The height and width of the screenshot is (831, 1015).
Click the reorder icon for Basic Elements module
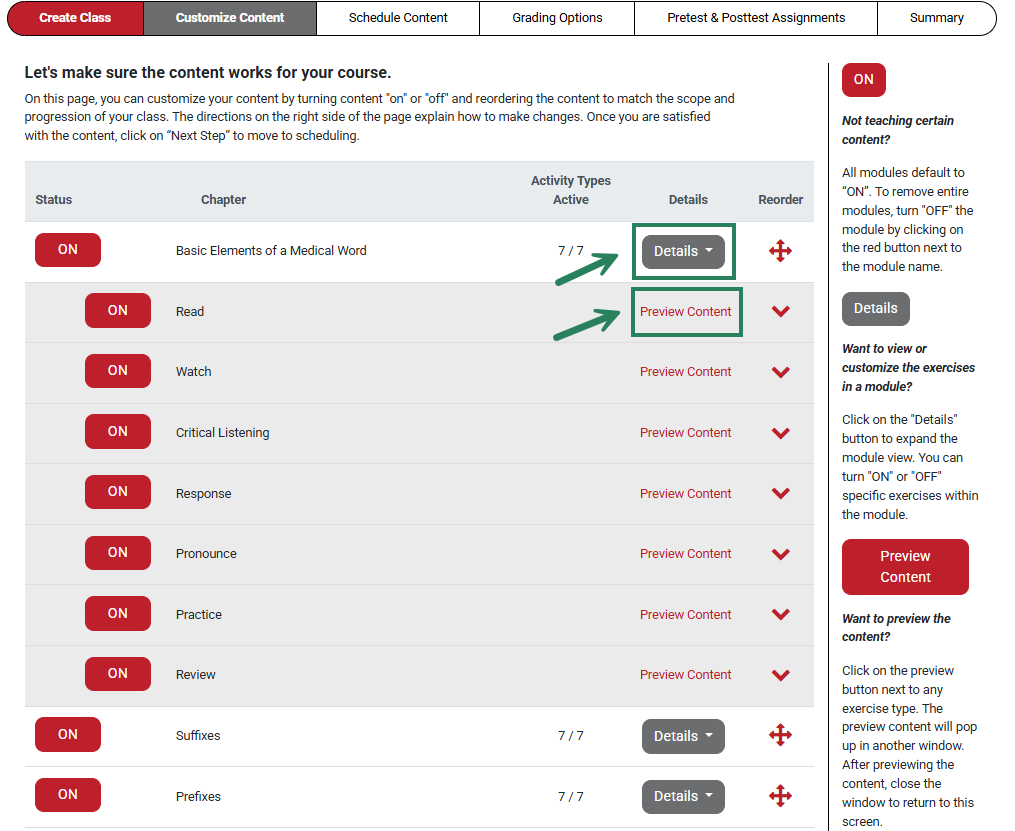point(780,250)
